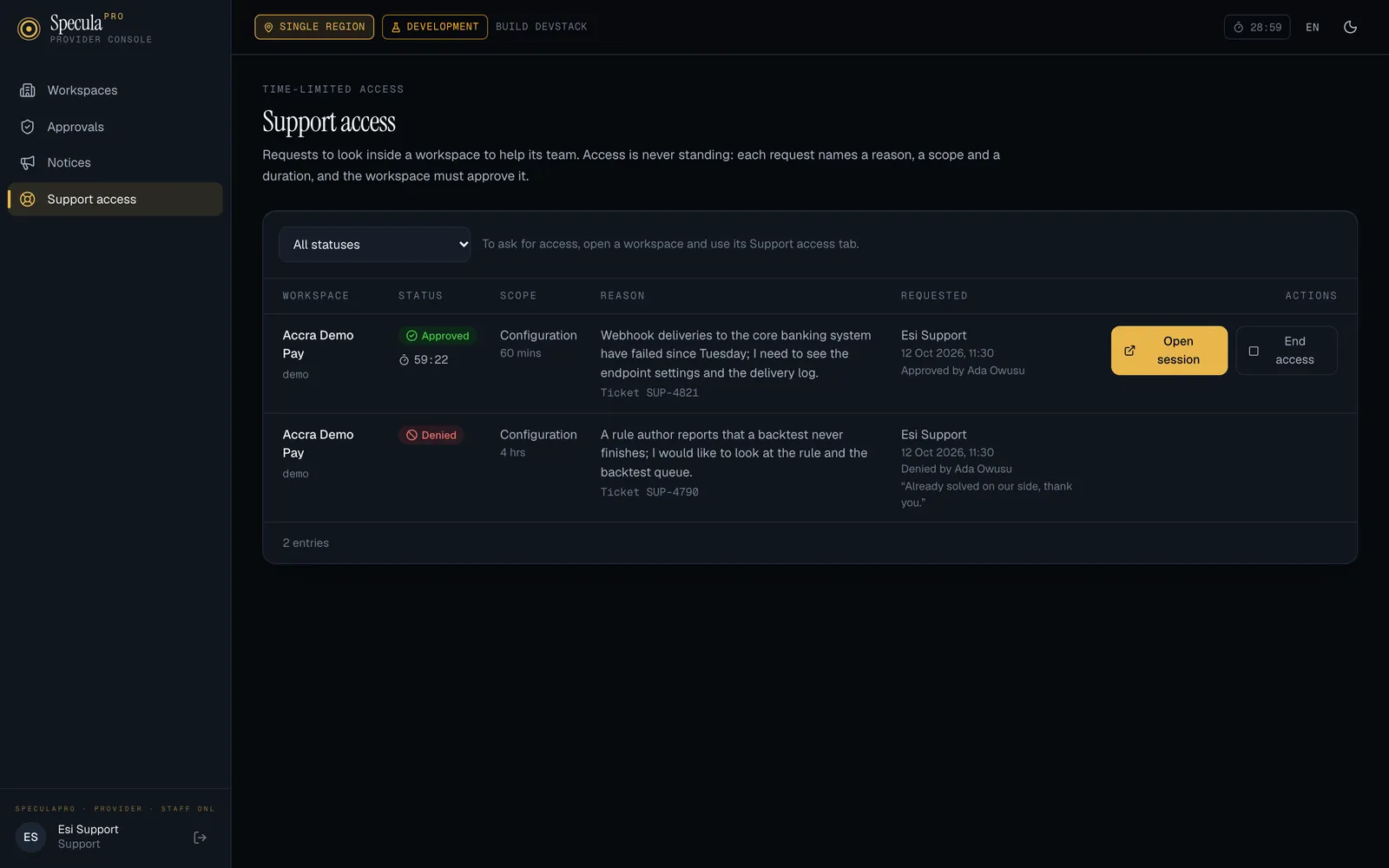Click the Requested column header
The image size is (1389, 868).
pos(934,296)
